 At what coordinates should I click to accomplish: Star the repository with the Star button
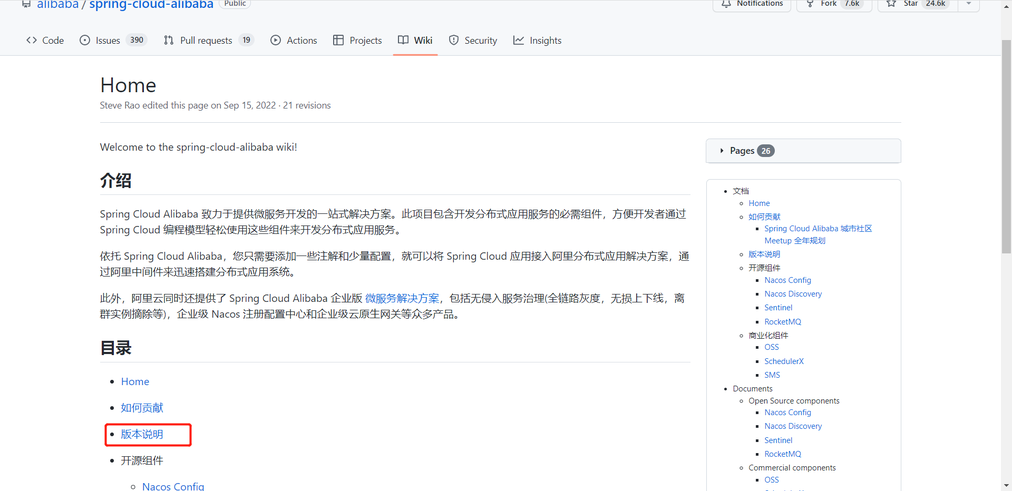tap(917, 4)
